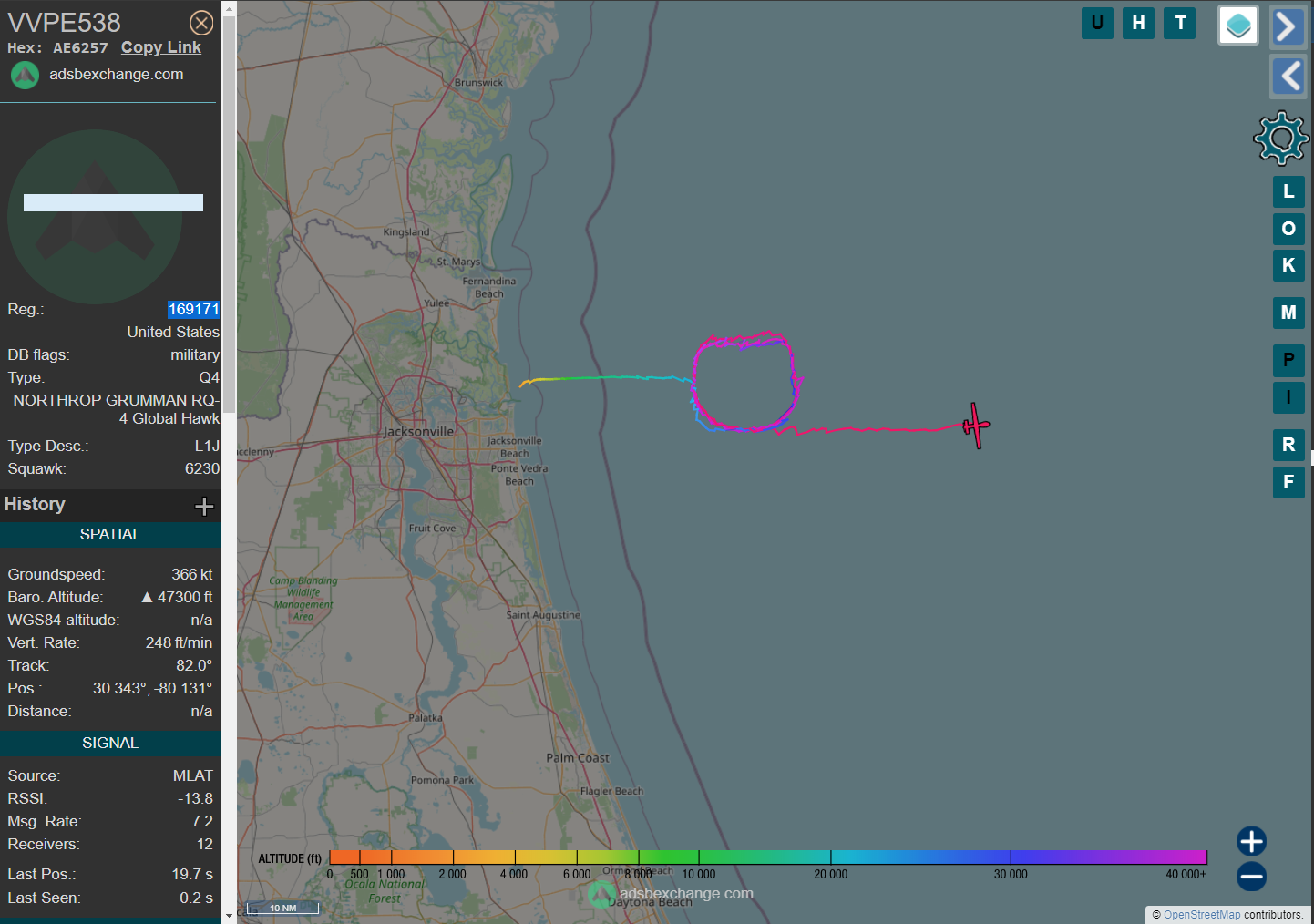This screenshot has height=924, width=1314.
Task: Click the 10 NM scale bar
Action: 282,908
